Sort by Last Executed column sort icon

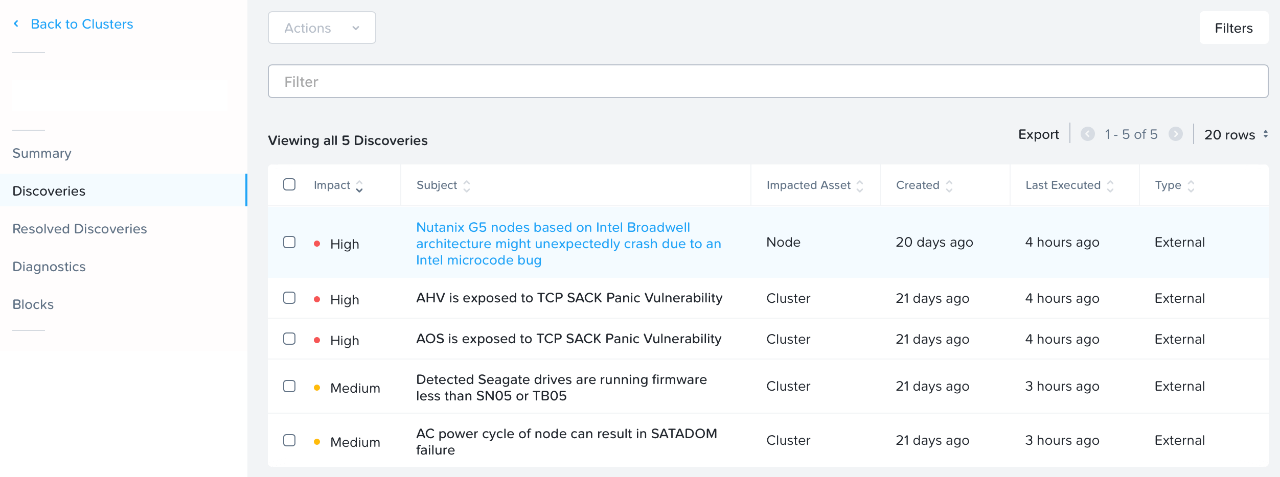pyautogui.click(x=1109, y=186)
